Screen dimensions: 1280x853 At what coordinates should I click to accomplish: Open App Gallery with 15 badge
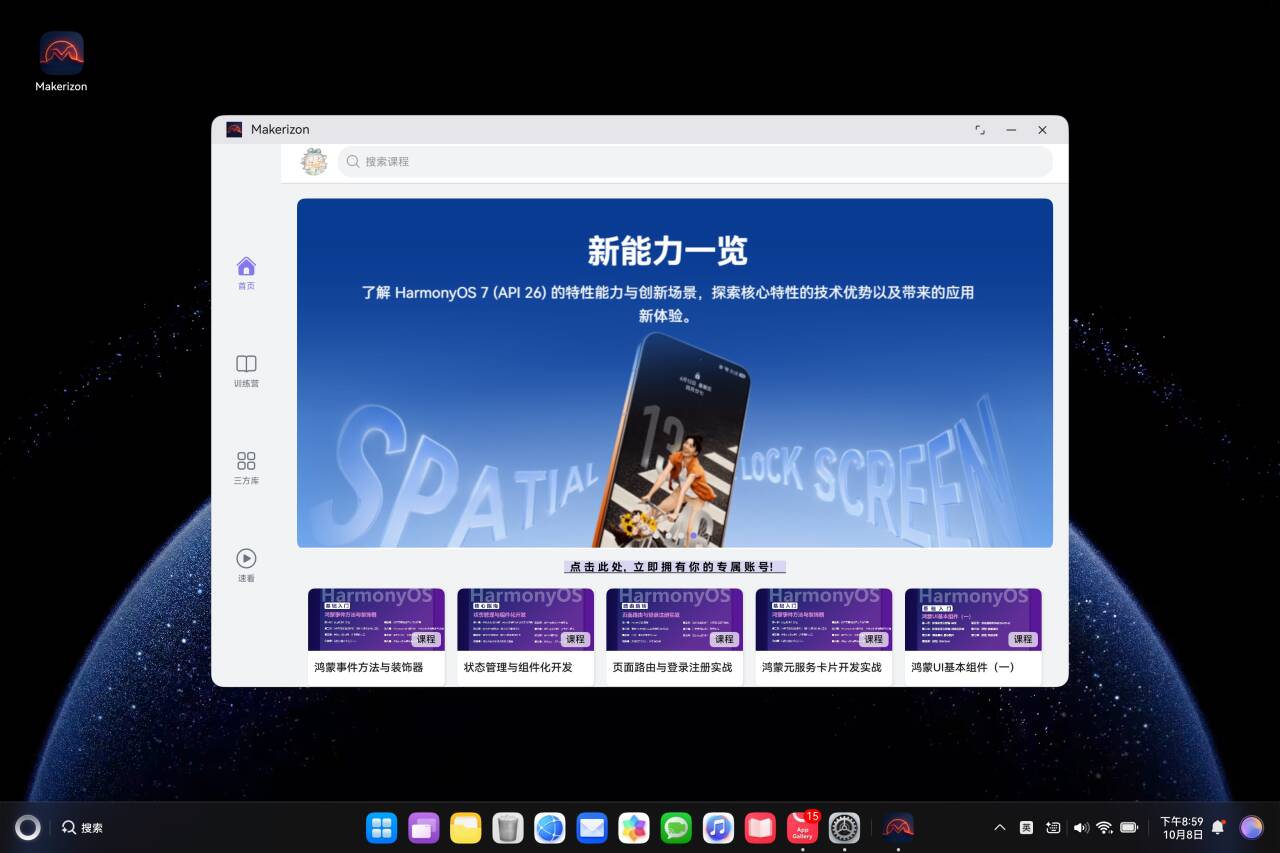[803, 827]
